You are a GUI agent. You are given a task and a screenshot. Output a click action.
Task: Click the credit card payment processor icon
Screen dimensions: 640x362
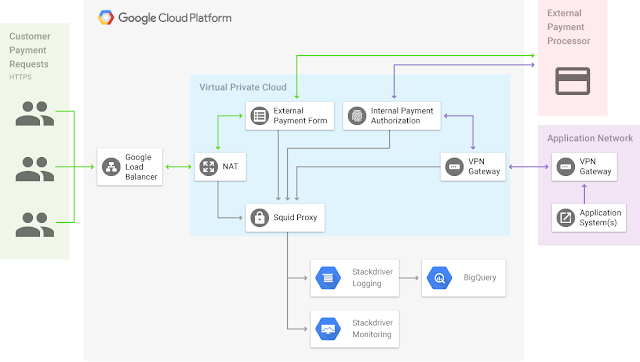(x=572, y=81)
